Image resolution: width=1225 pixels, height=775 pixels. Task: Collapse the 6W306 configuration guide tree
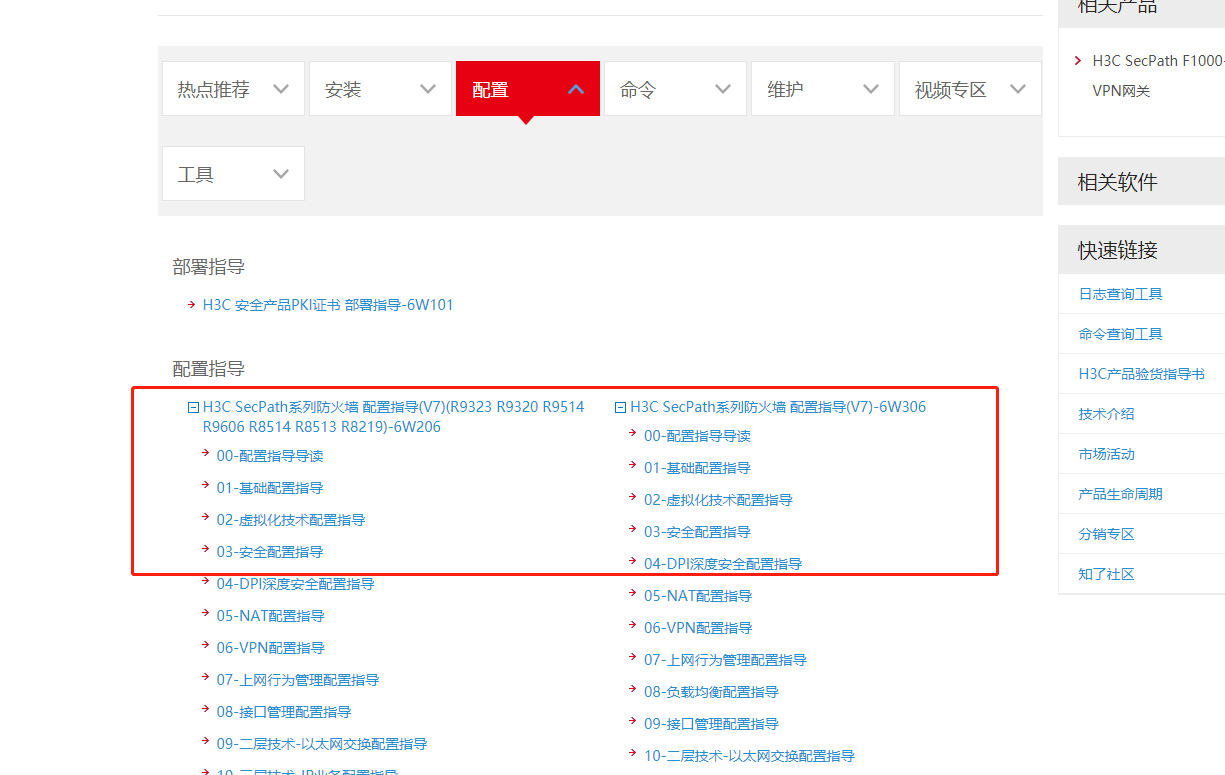[620, 408]
